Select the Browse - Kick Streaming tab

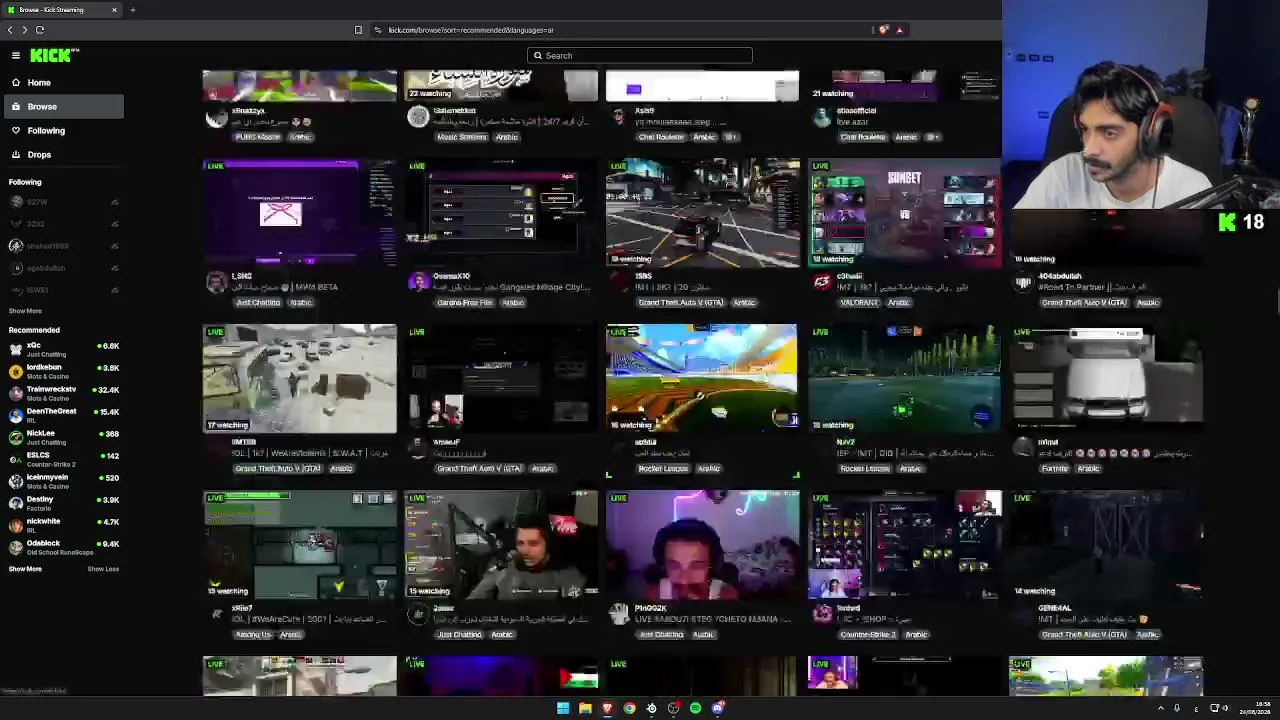tap(62, 10)
